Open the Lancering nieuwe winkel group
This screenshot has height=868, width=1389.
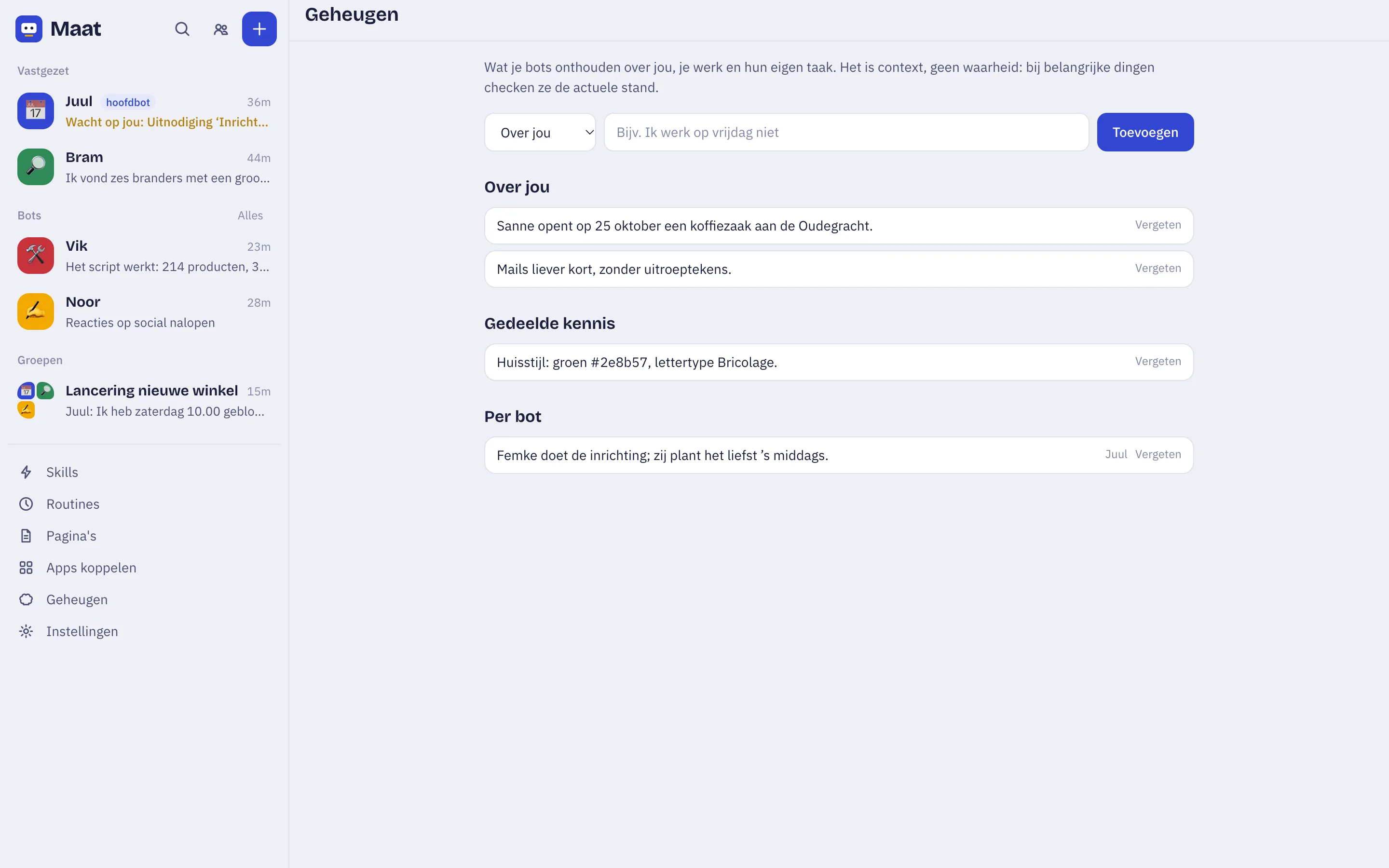click(x=144, y=400)
